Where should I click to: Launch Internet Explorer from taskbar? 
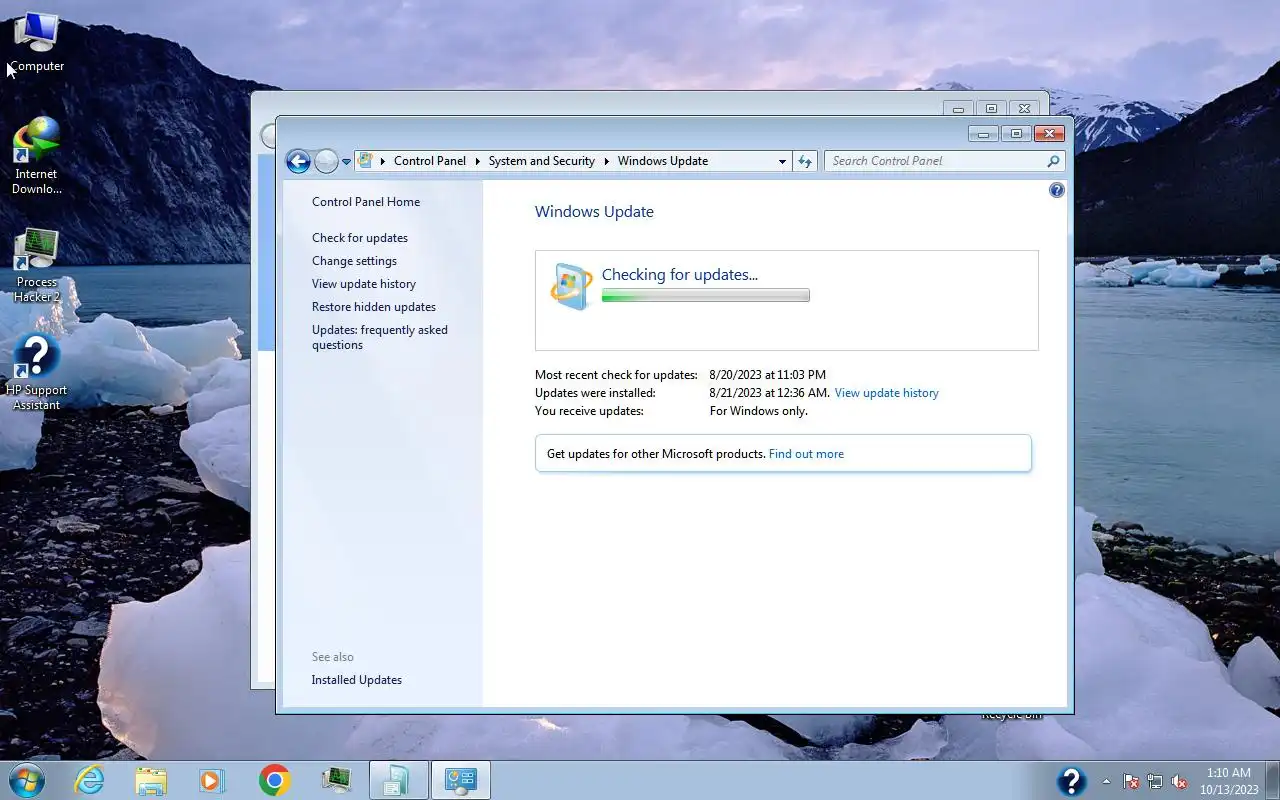pyautogui.click(x=90, y=780)
